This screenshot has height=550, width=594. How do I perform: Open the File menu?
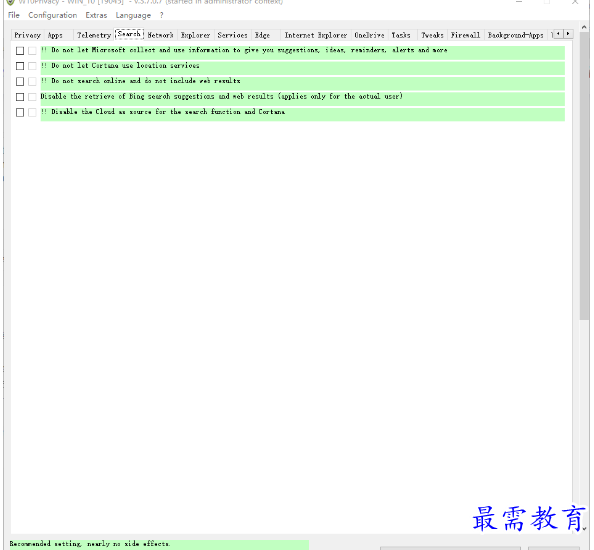click(14, 15)
